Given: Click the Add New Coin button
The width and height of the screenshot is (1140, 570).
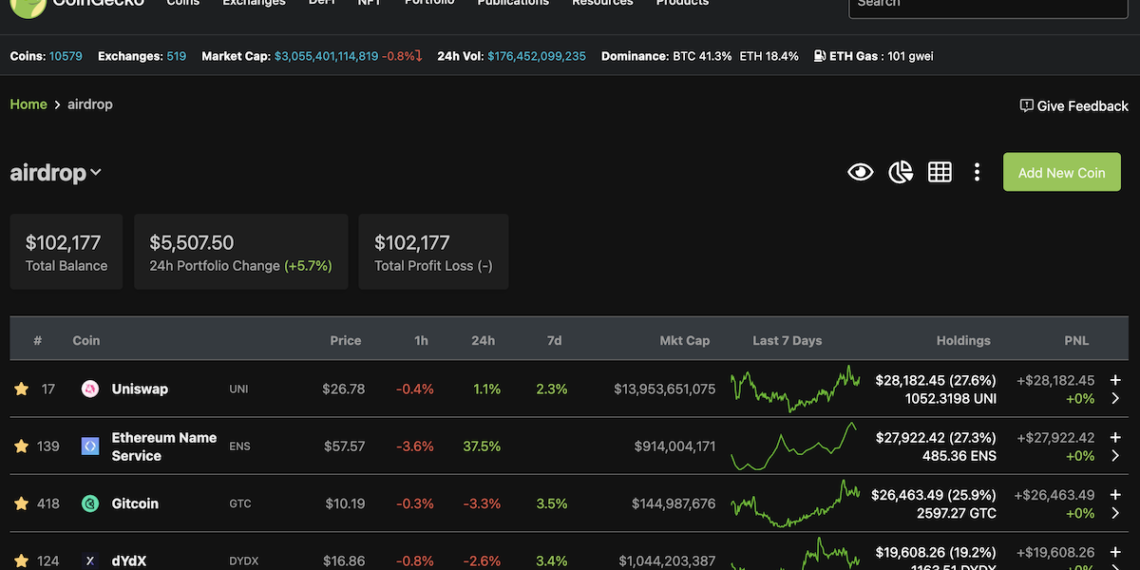Looking at the screenshot, I should tap(1061, 172).
